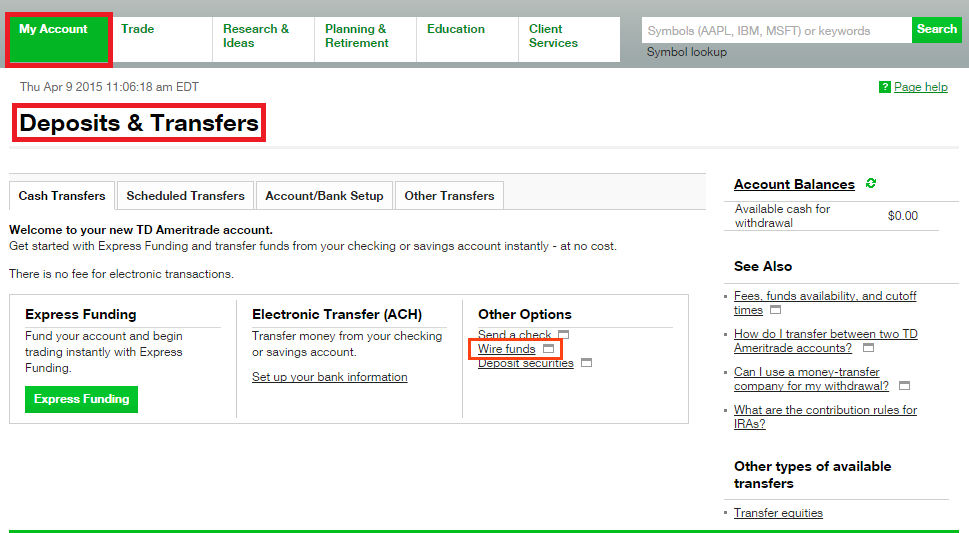Click the $0.00 available cash value
The height and width of the screenshot is (533, 969).
click(903, 216)
